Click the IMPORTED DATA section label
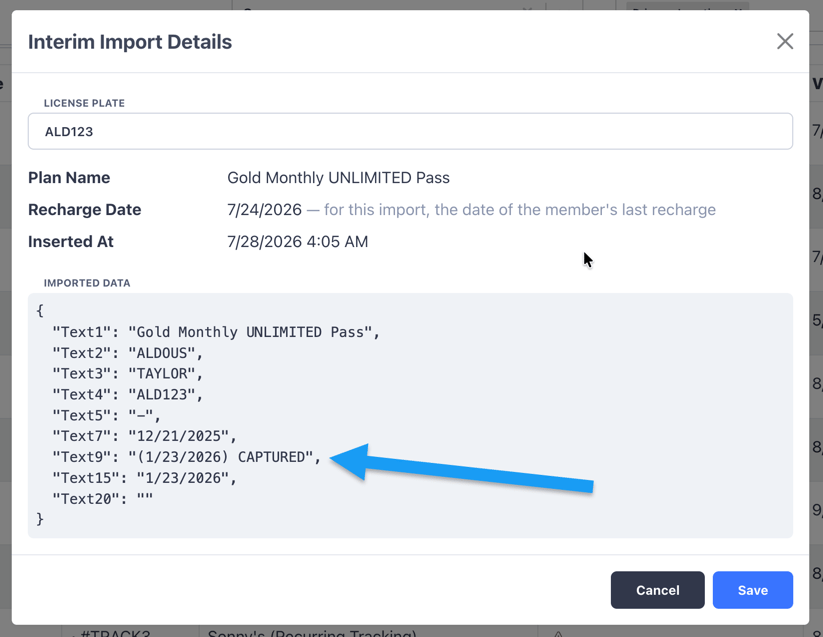Image resolution: width=823 pixels, height=637 pixels. click(x=87, y=283)
